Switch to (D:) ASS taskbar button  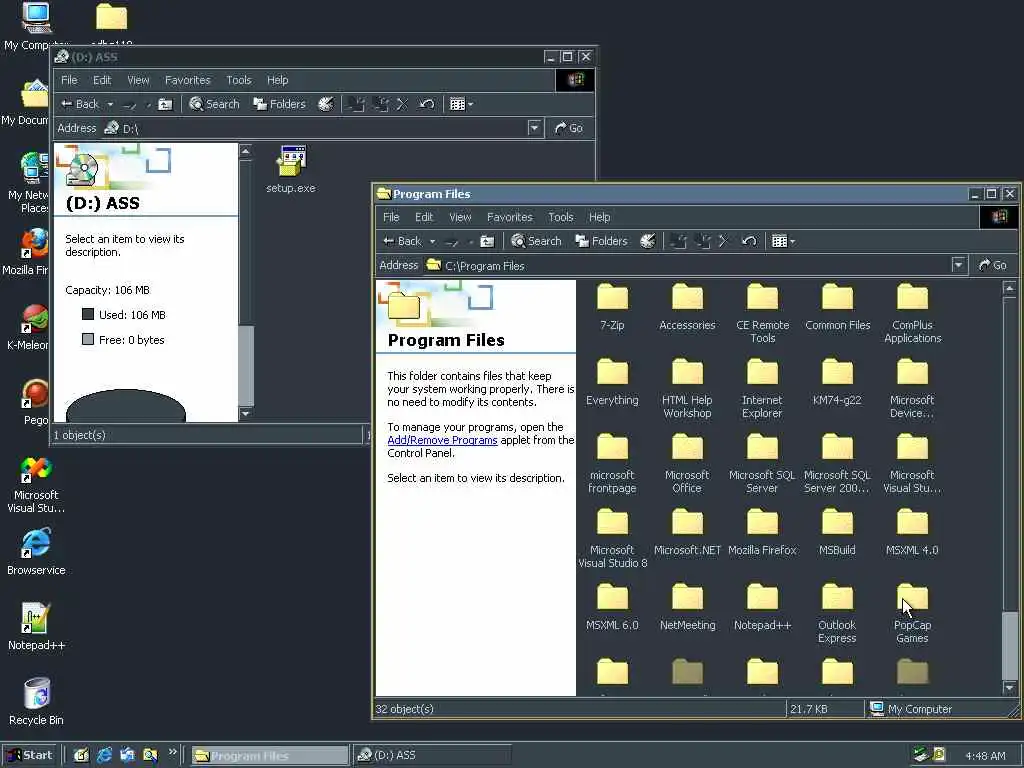click(x=431, y=755)
